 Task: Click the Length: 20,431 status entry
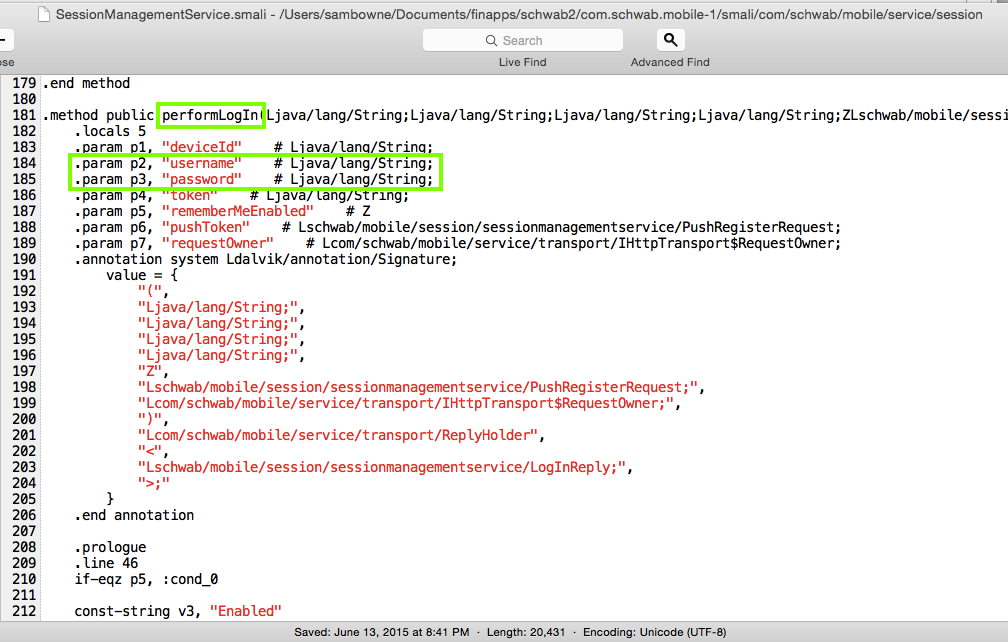tap(526, 632)
